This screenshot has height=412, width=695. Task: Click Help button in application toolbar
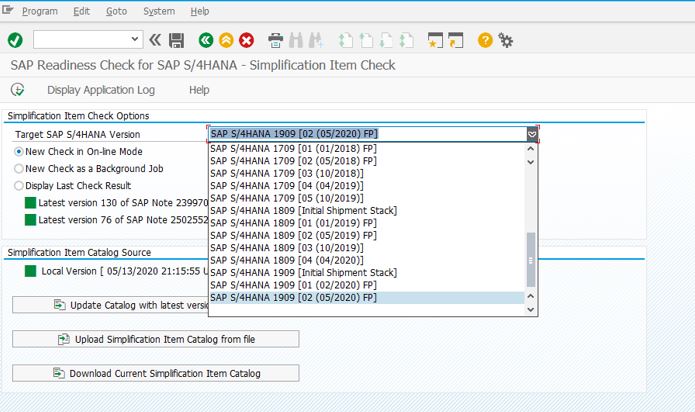coord(199,90)
